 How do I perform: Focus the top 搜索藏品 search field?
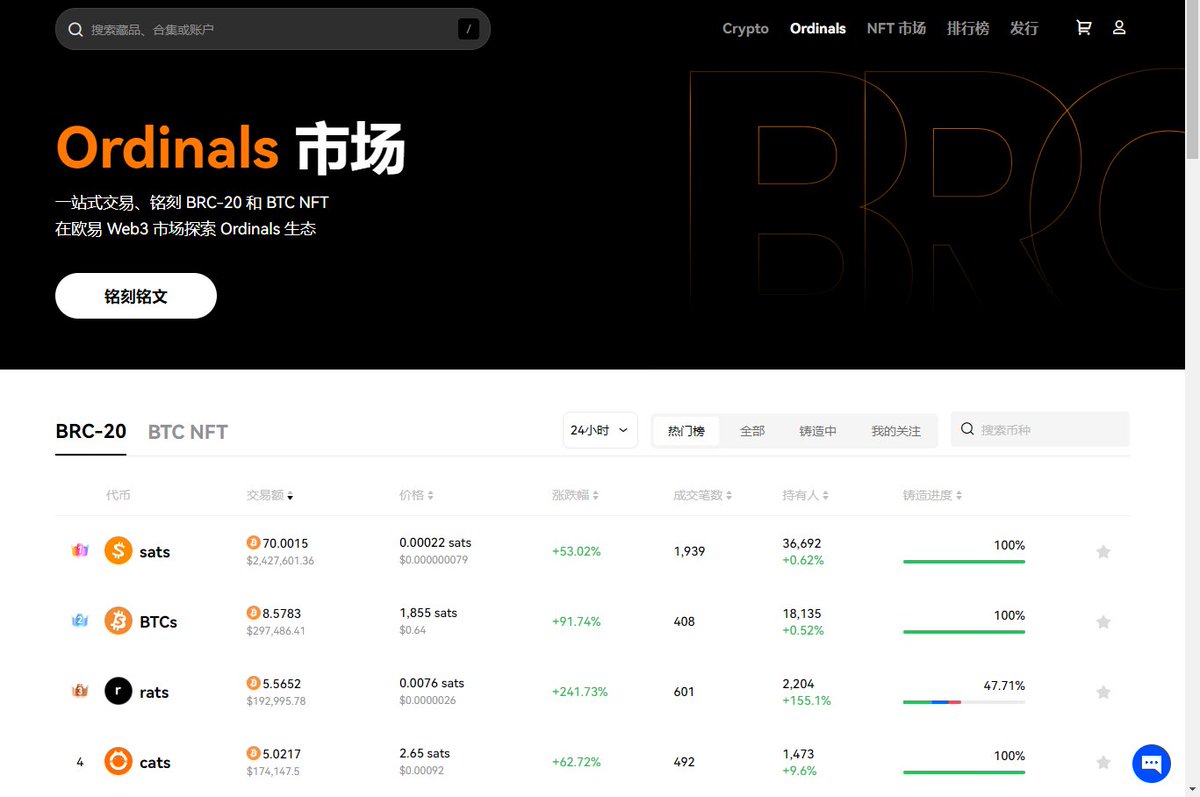point(272,29)
